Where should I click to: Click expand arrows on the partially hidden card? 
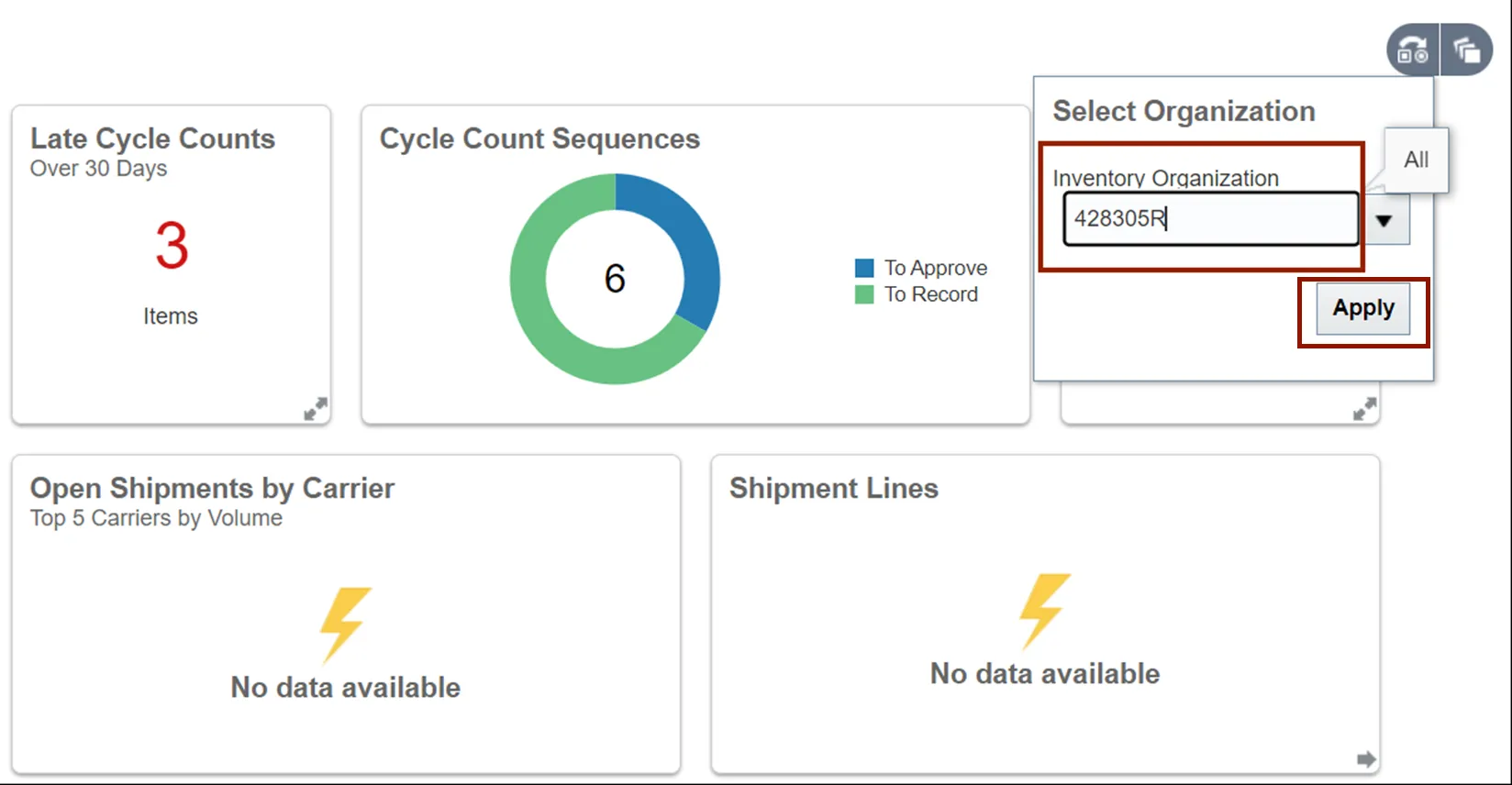(1364, 409)
